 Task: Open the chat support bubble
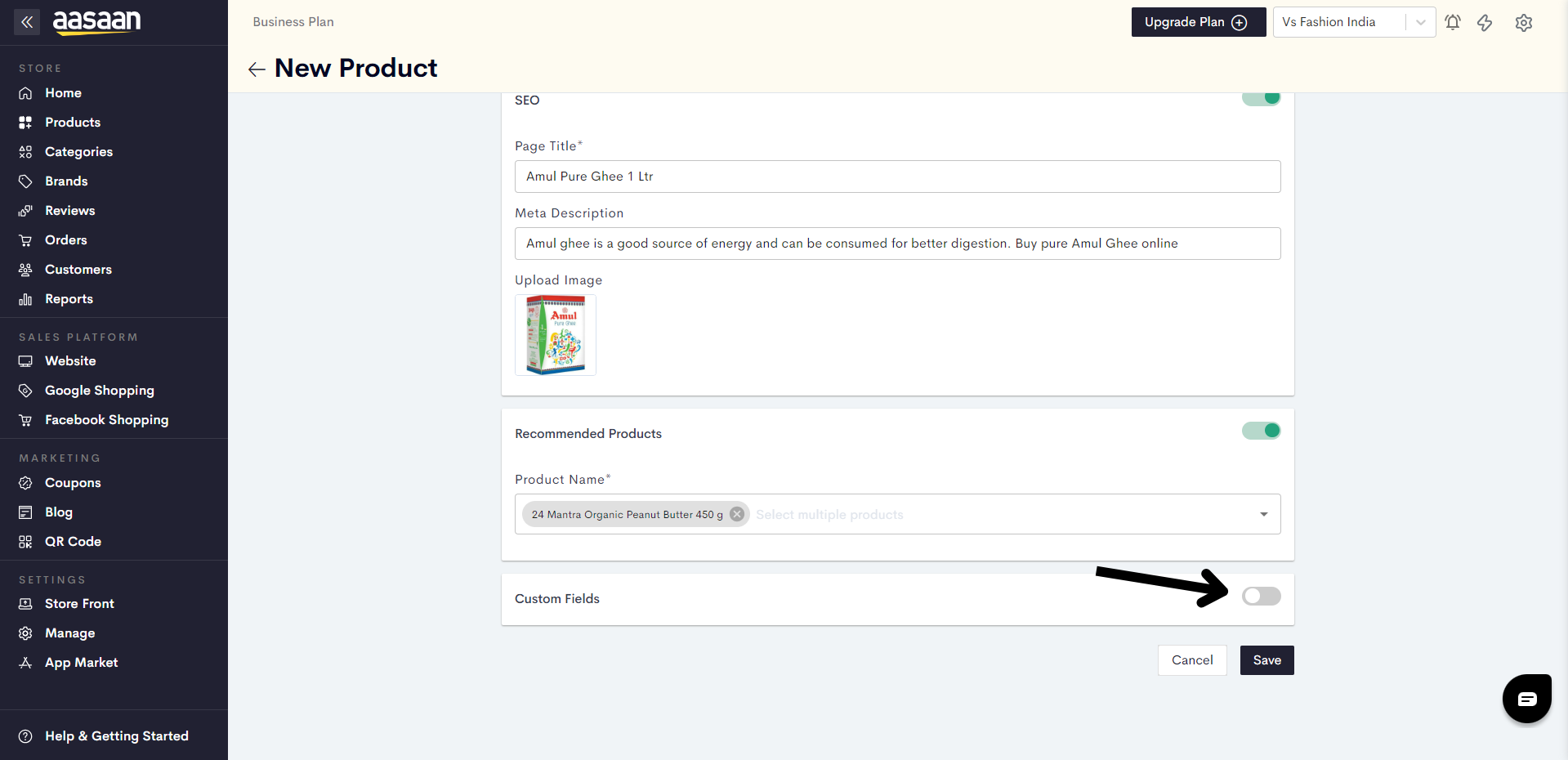click(x=1527, y=699)
